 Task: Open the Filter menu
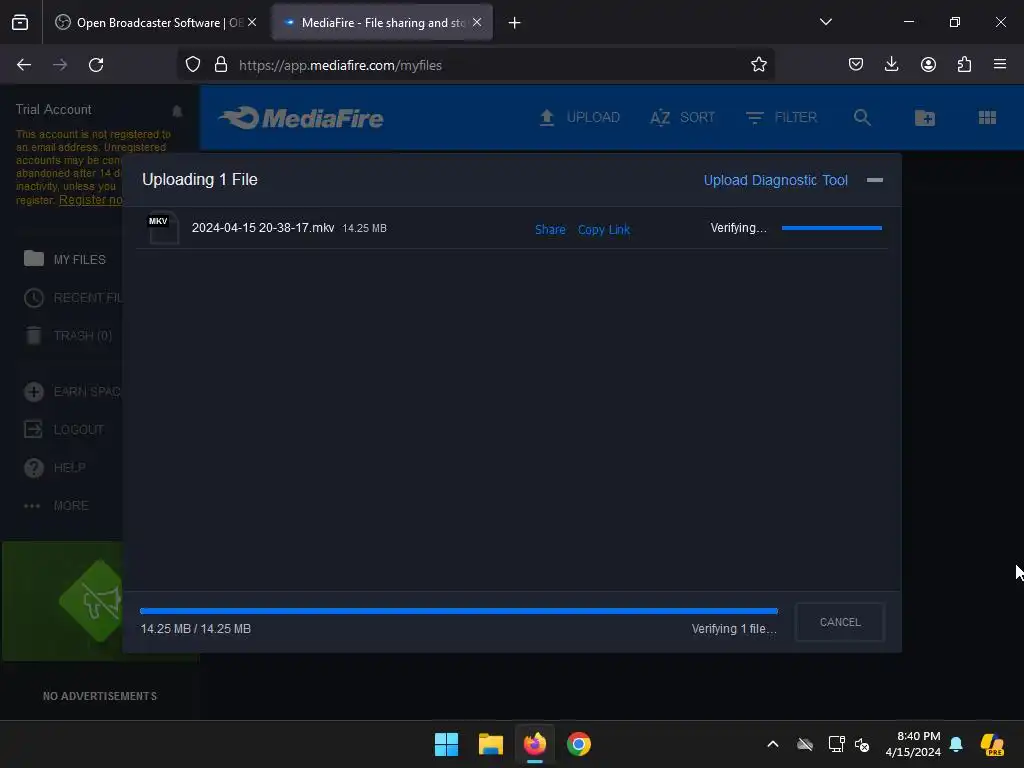pos(781,118)
